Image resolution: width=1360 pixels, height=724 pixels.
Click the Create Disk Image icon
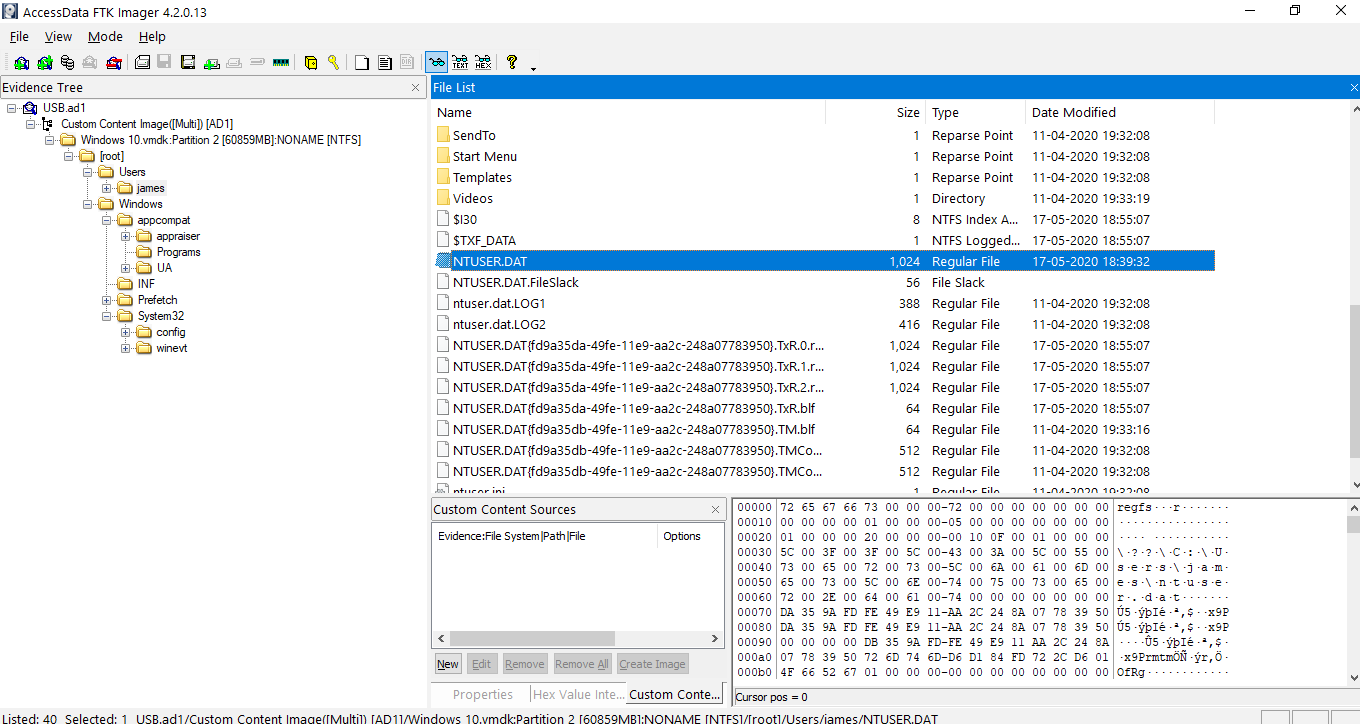click(142, 63)
